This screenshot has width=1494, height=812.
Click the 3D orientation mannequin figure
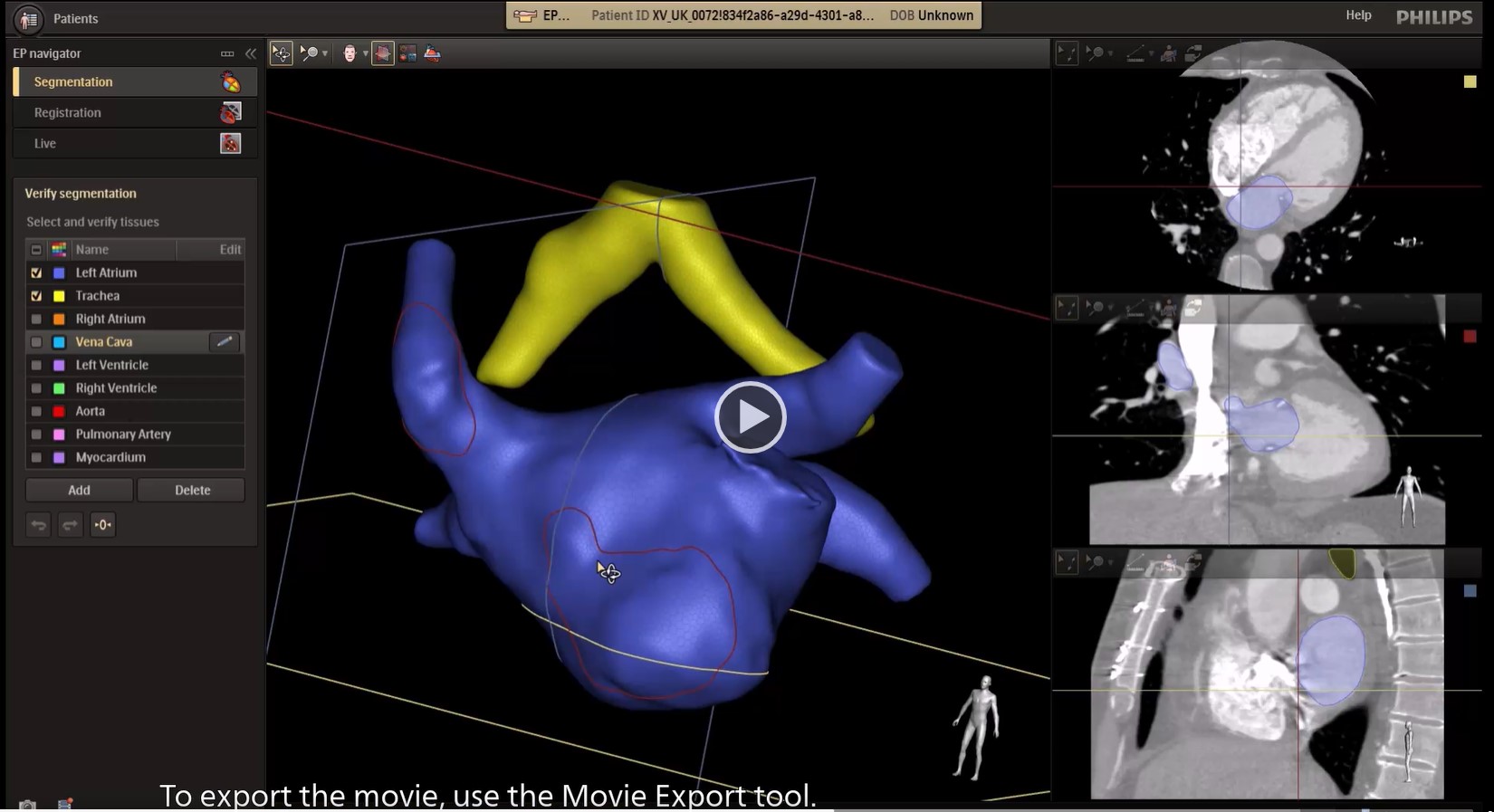976,727
